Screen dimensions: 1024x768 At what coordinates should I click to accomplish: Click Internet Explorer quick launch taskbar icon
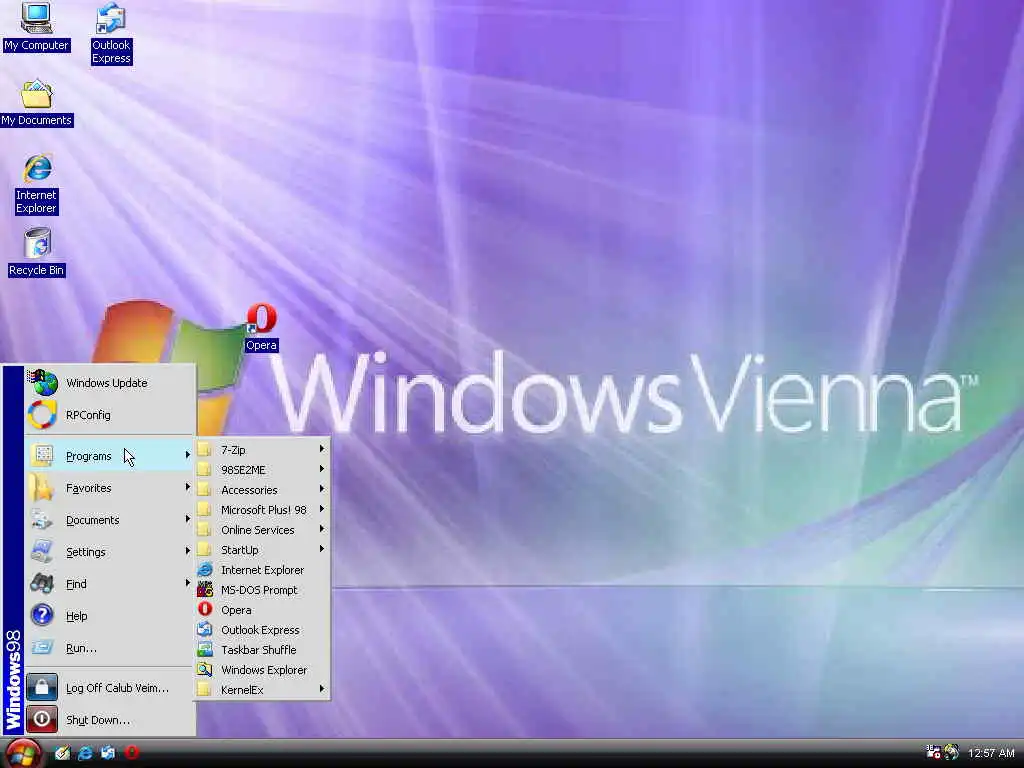coord(86,753)
